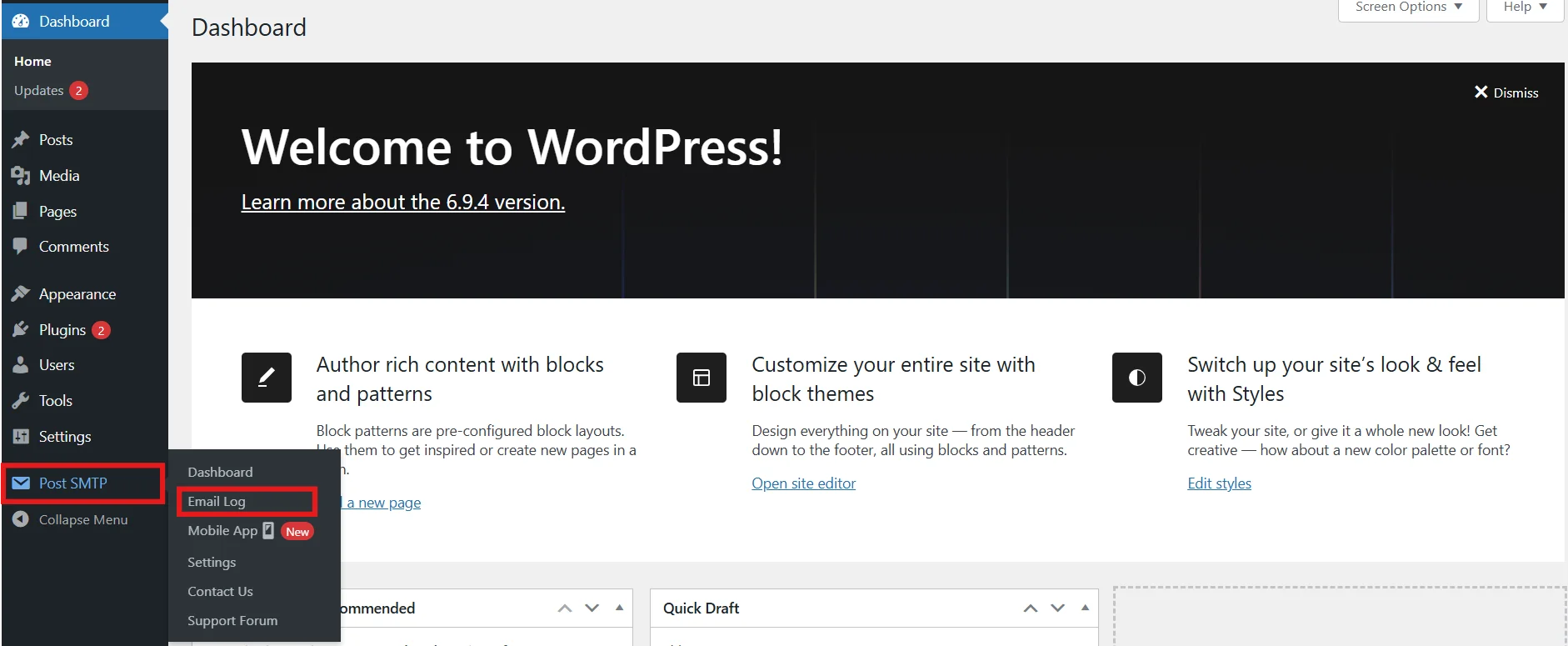Open the Users menu
1568x646 pixels.
85,365
